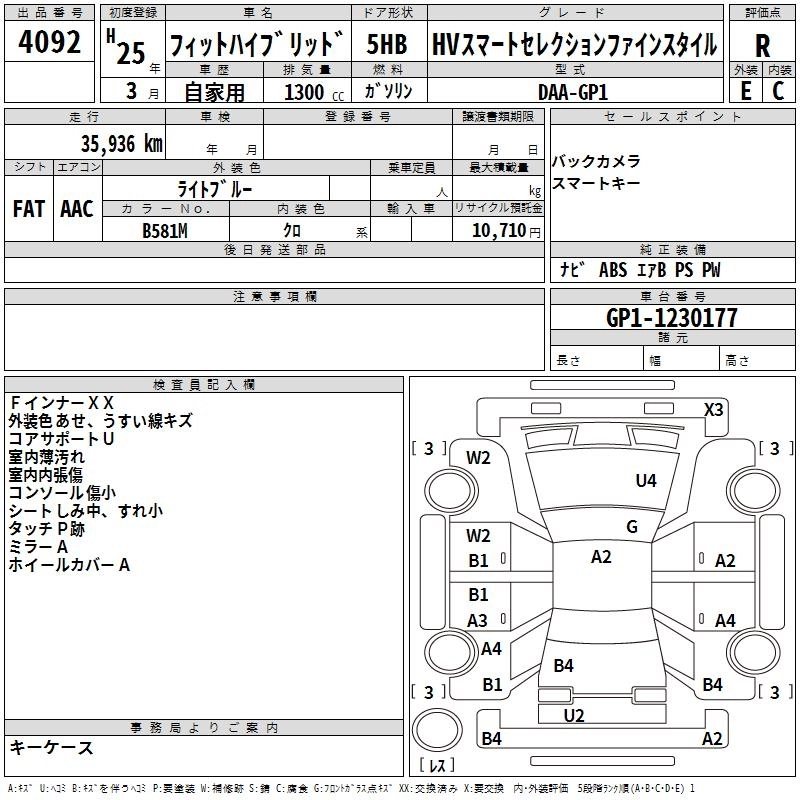Select the overall grade R box
The width and height of the screenshot is (800, 800).
click(763, 45)
